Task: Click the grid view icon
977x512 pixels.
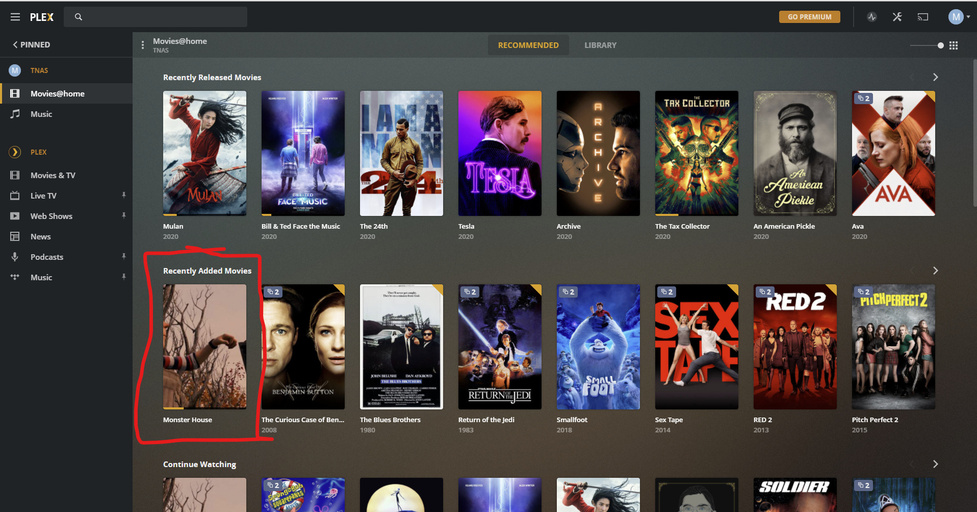Action: tap(953, 45)
